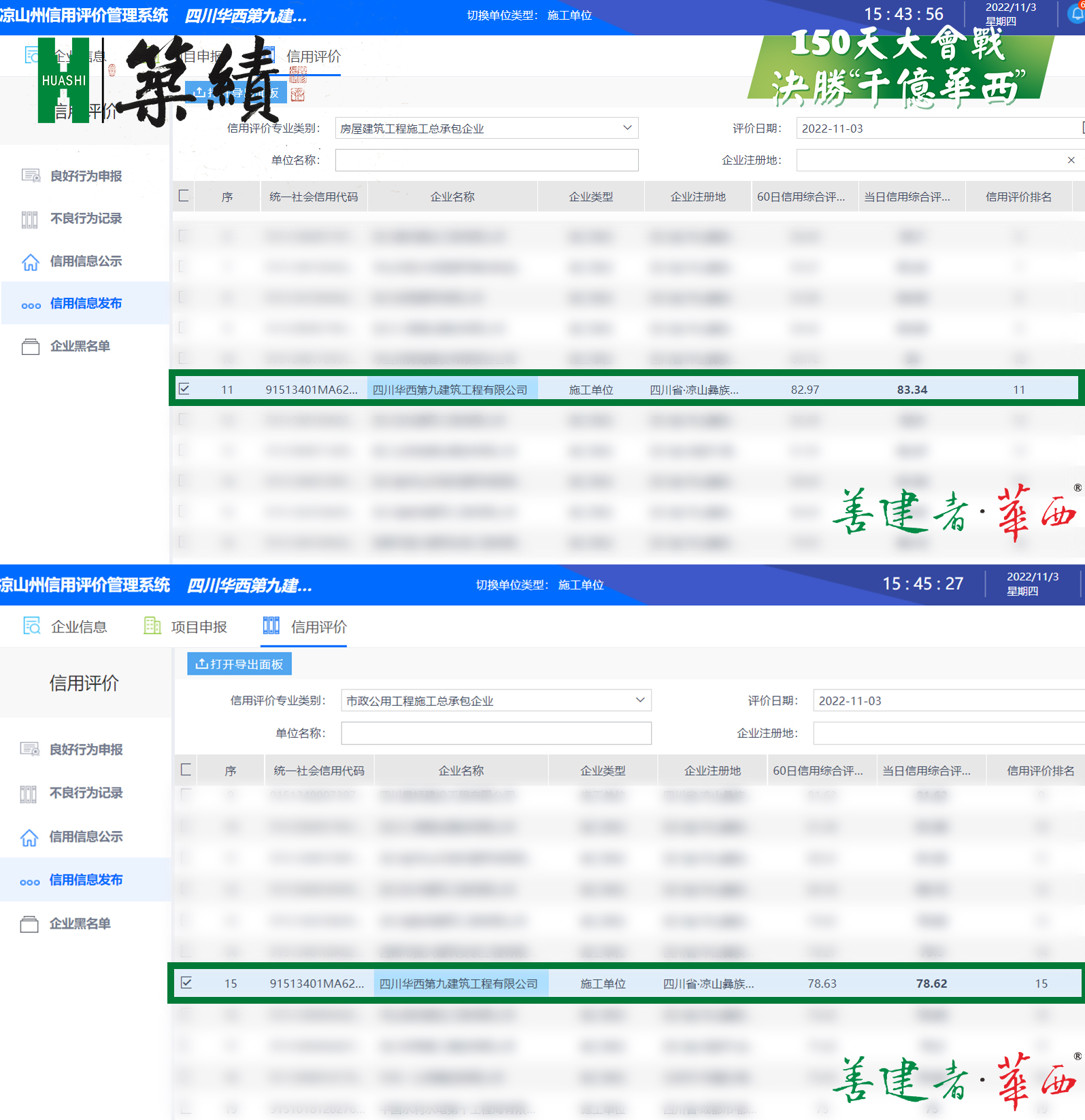
Task: Switch to the 信用评价 tab in upper screenshot
Action: coord(314,56)
